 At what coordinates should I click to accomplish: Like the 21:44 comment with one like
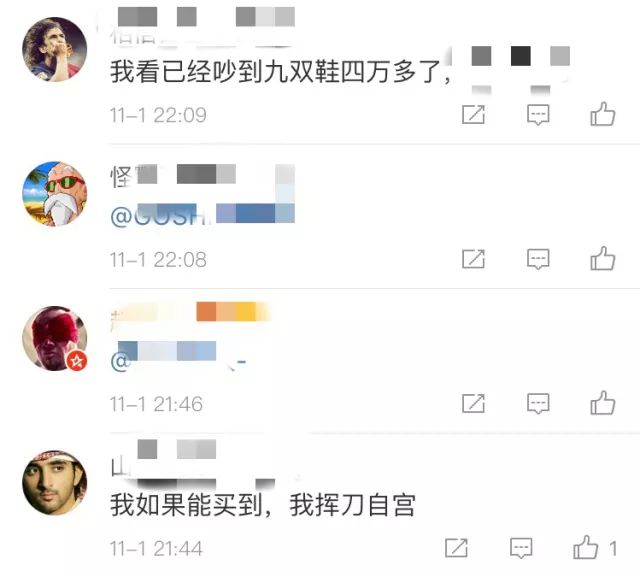point(594,547)
